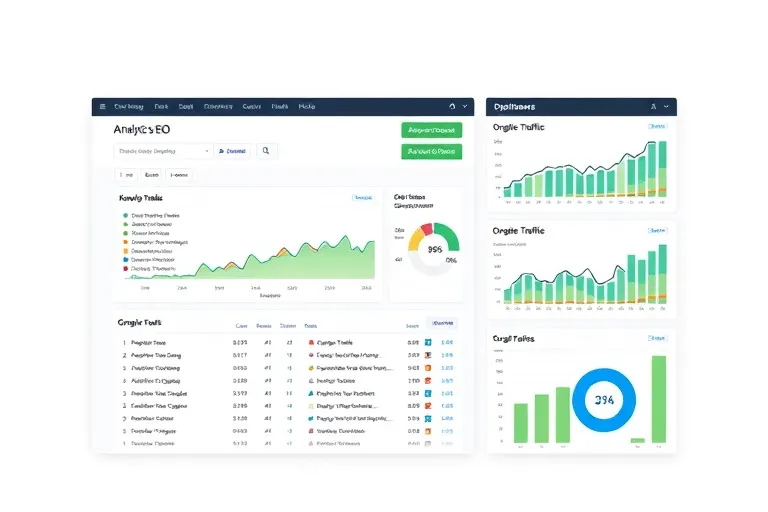
Task: Click the magnifier search button under the title
Action: (266, 151)
